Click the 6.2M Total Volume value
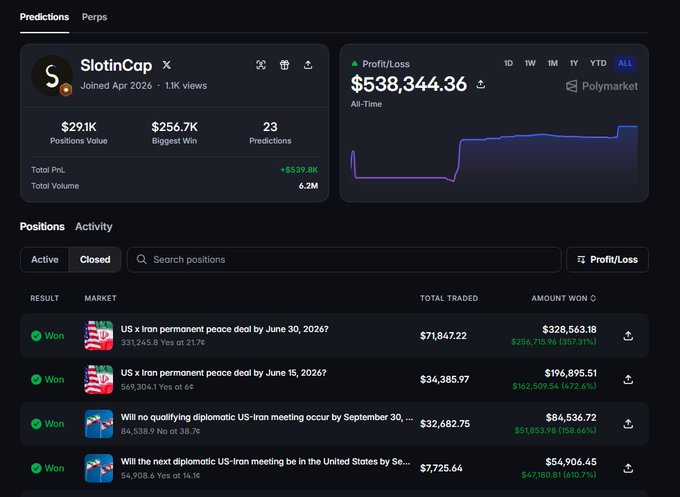The image size is (680, 497). tap(308, 186)
